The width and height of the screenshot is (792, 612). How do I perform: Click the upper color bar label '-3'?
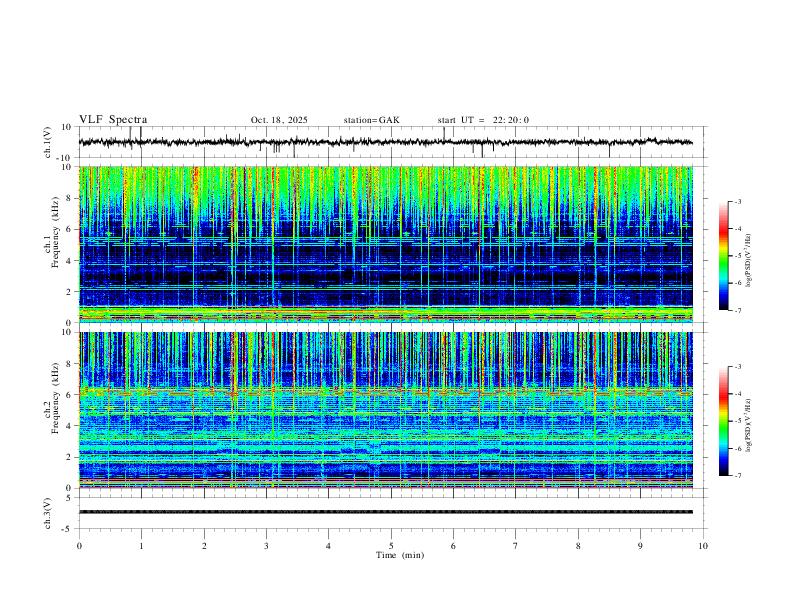738,201
